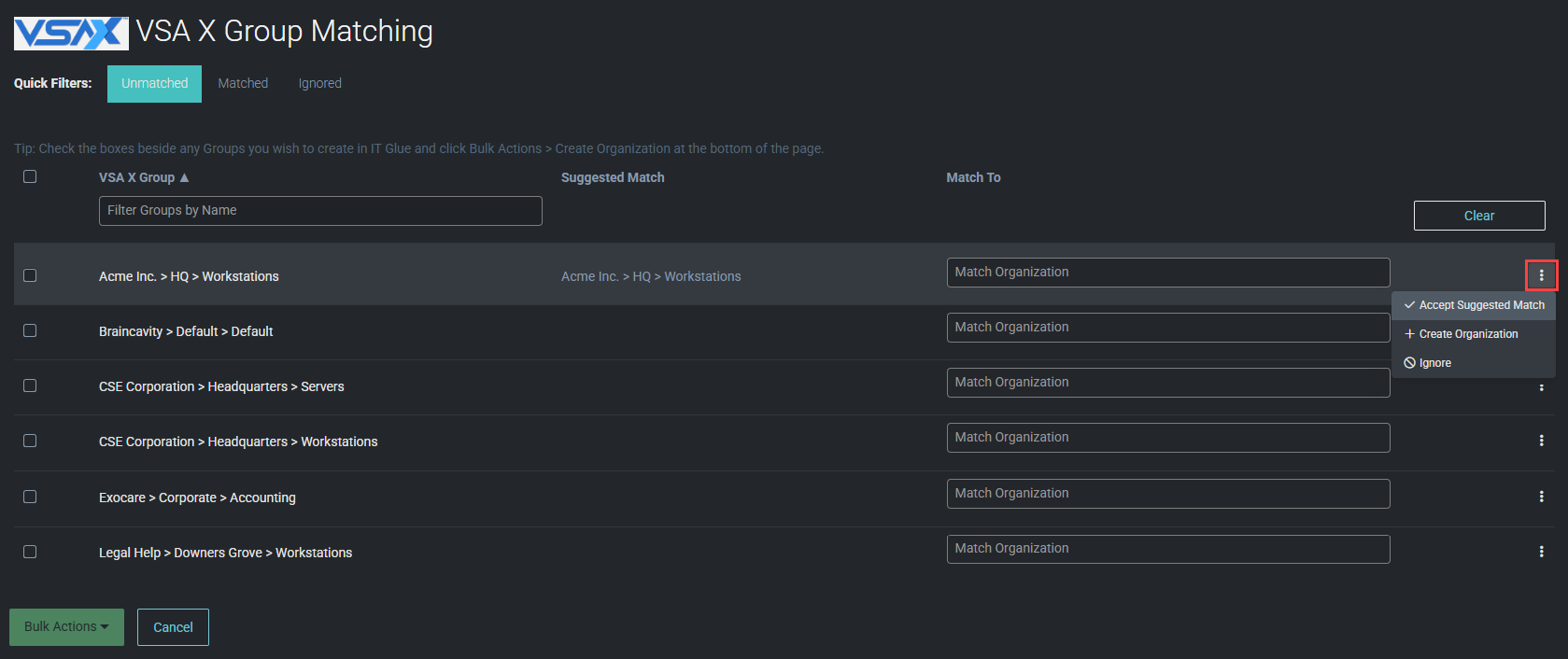Click the VSA X logo icon
The image size is (1568, 659).
pyautogui.click(x=71, y=33)
